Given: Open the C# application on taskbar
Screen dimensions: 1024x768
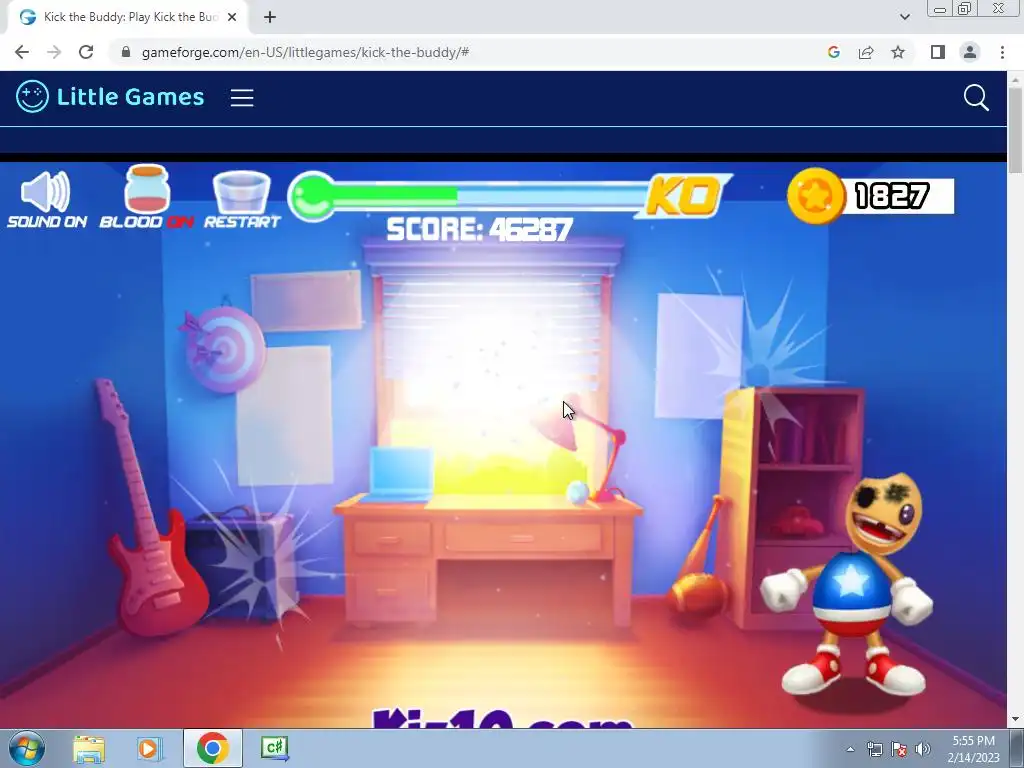Looking at the screenshot, I should (x=274, y=748).
